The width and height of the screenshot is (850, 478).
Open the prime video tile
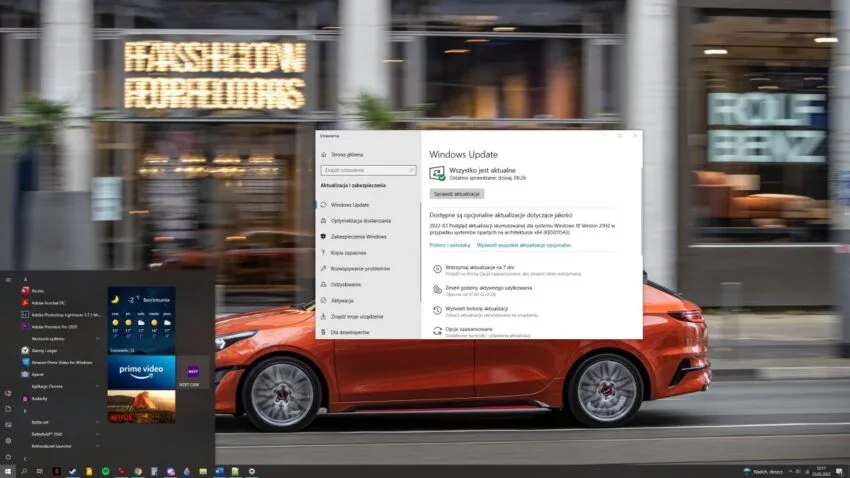pyautogui.click(x=141, y=372)
